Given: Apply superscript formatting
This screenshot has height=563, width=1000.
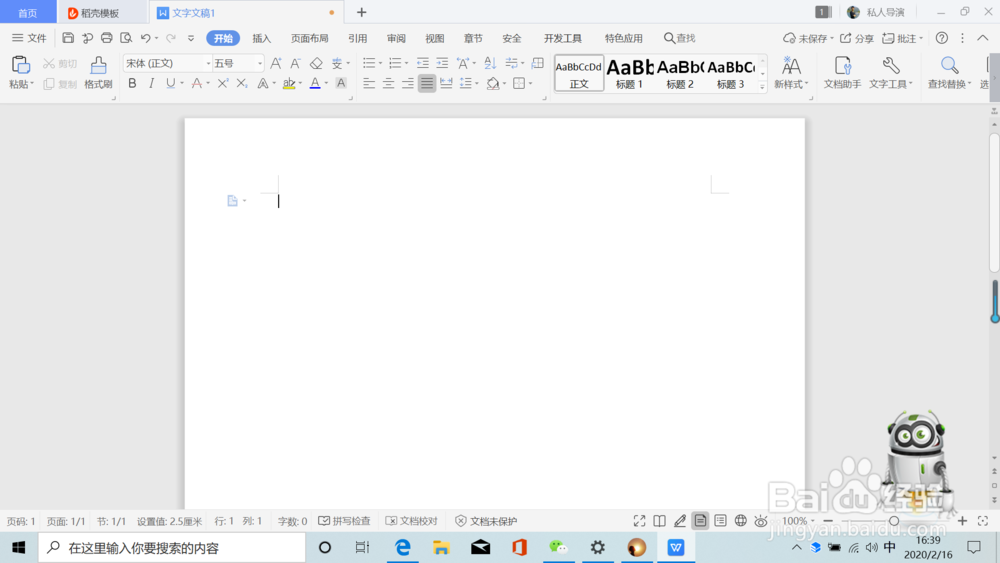Looking at the screenshot, I should (x=222, y=83).
